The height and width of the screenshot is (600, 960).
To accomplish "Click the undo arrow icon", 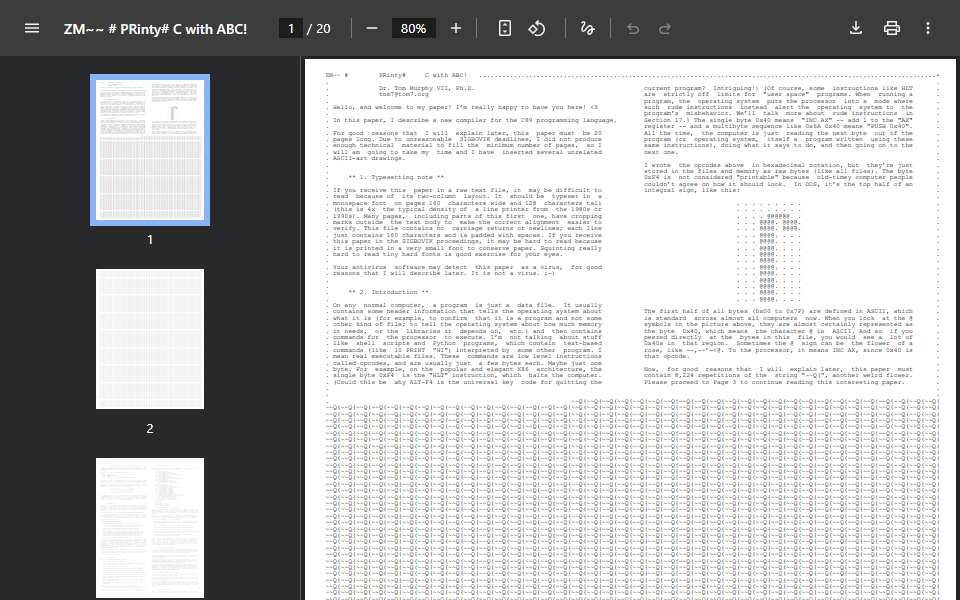I will tap(633, 28).
